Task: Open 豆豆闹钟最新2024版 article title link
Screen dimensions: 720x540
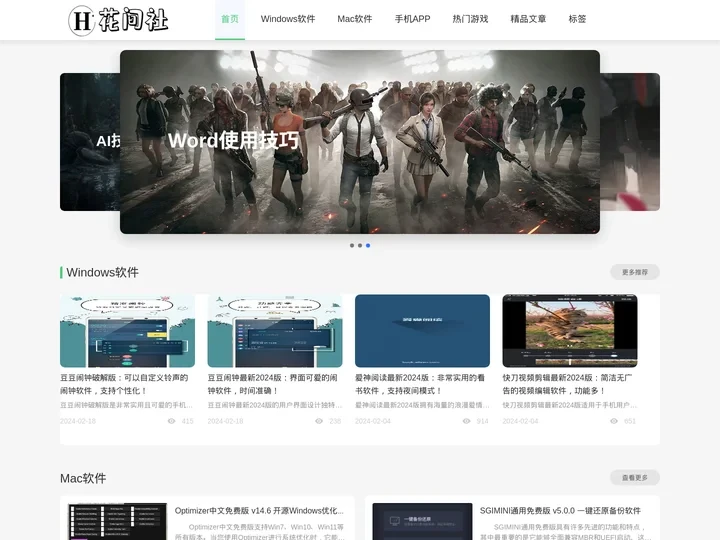Action: click(x=272, y=384)
